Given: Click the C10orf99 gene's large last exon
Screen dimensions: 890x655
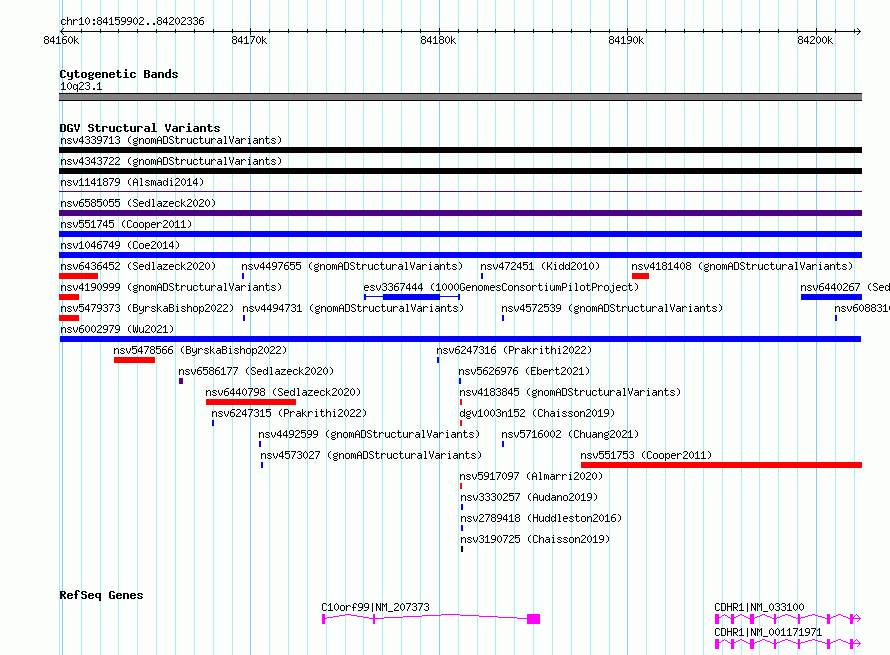Looking at the screenshot, I should tap(534, 619).
